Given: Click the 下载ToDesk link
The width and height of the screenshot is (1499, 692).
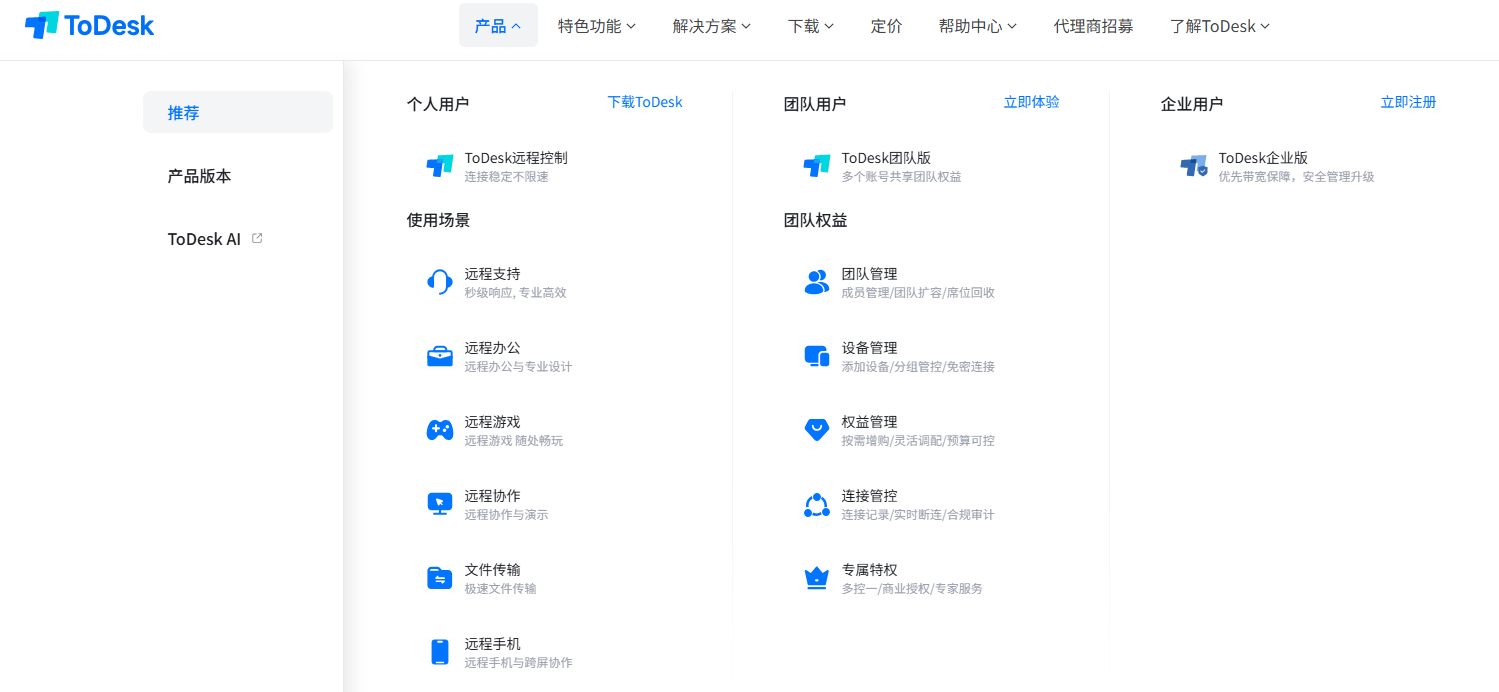Looking at the screenshot, I should point(645,102).
